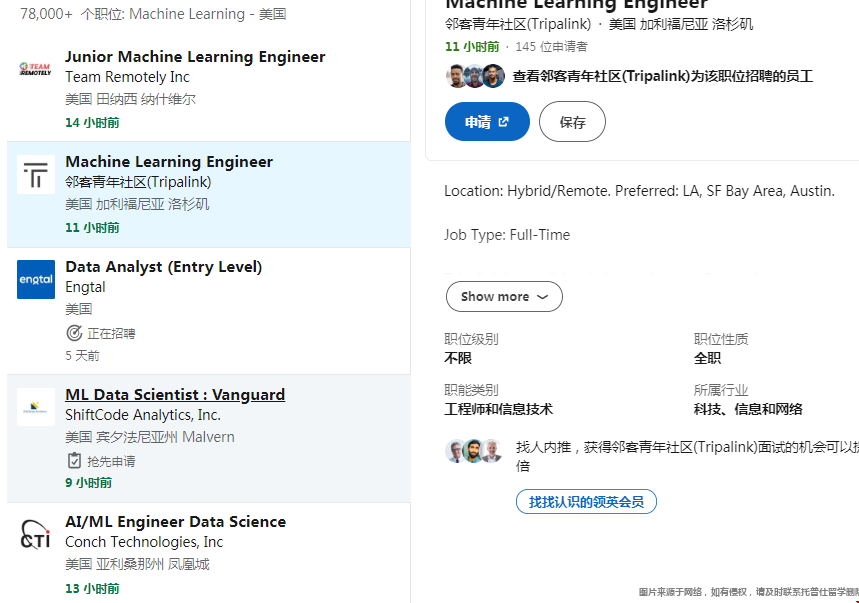Click 邻客青年社区(Tripalink) in job list

[138, 182]
